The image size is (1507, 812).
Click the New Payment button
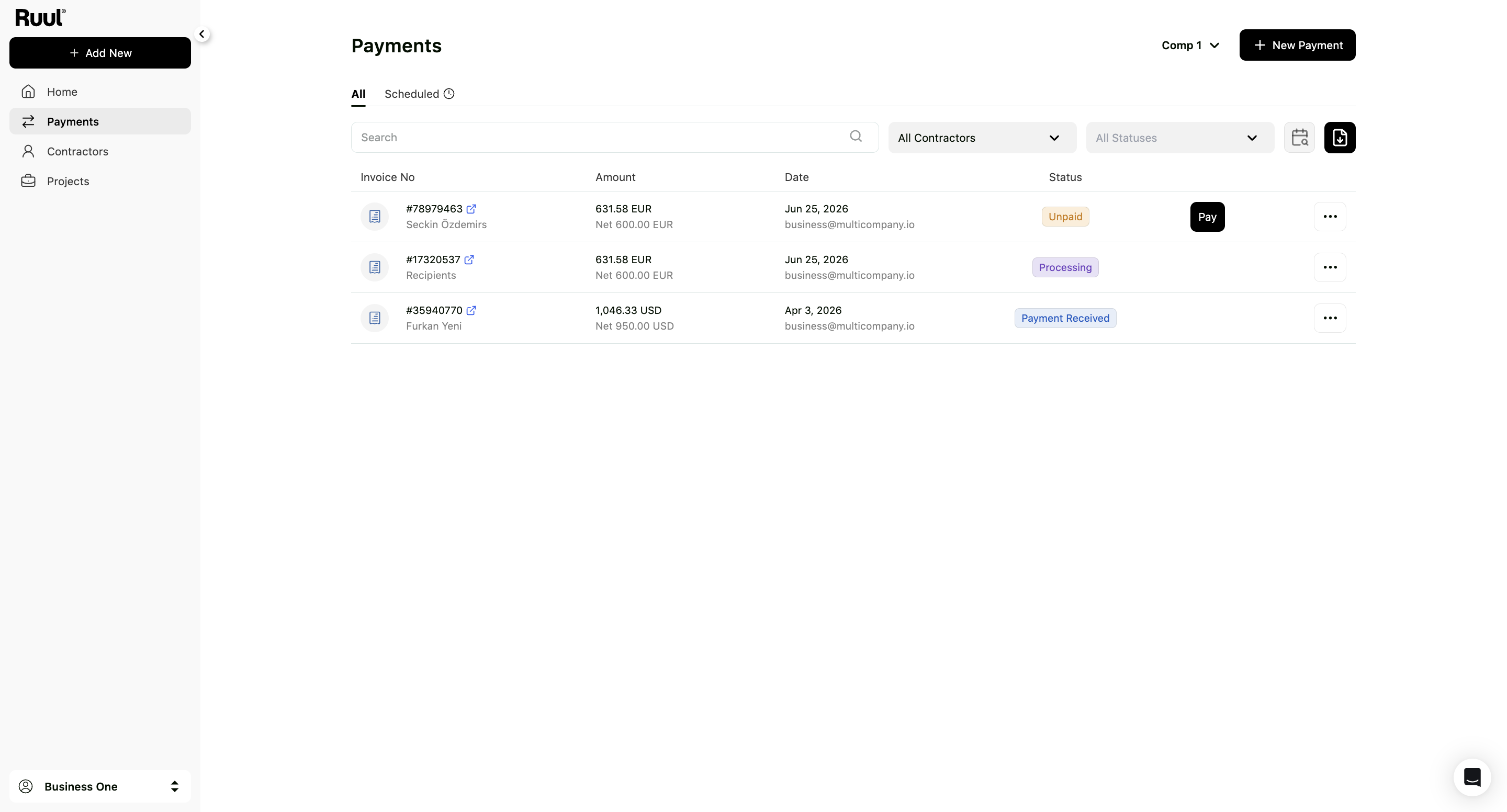[x=1297, y=45]
